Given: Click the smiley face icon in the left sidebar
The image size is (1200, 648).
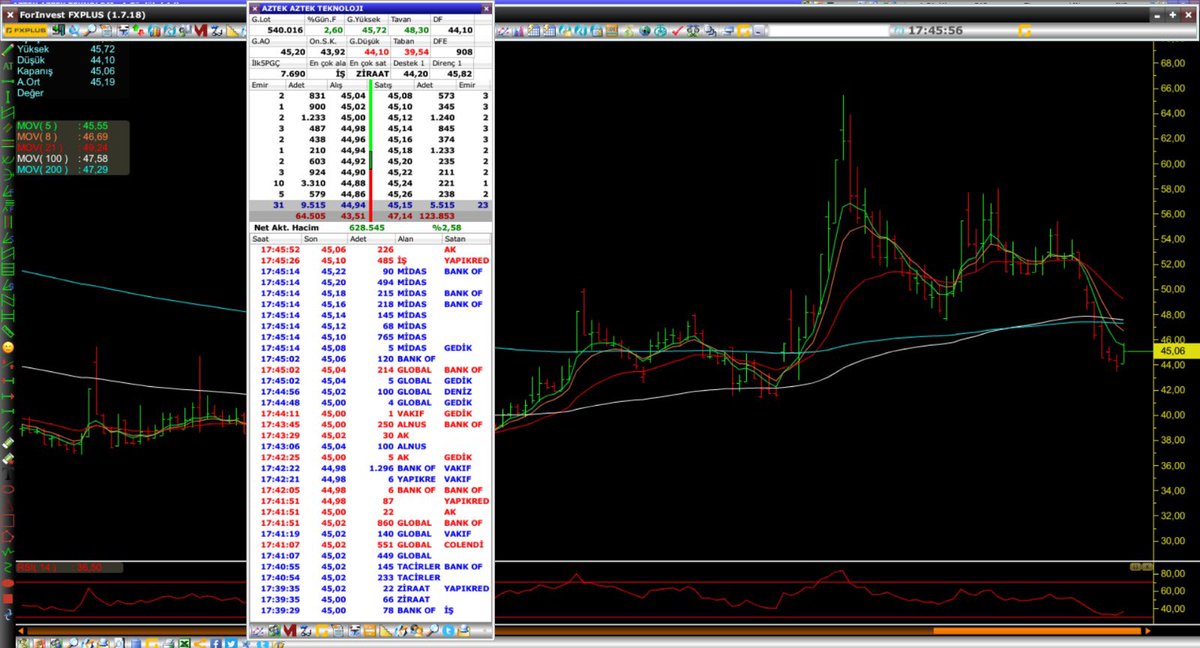Looking at the screenshot, I should (x=8, y=346).
